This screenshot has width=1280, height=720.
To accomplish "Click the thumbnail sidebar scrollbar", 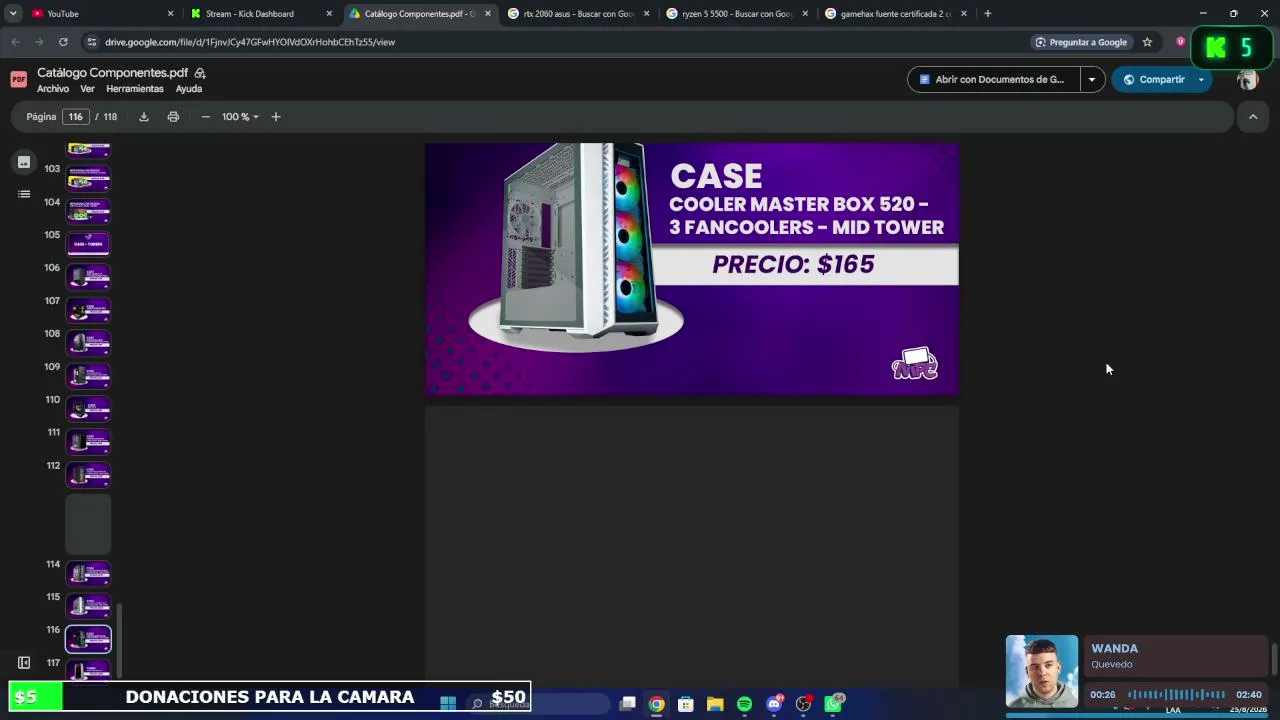I will tap(120, 640).
